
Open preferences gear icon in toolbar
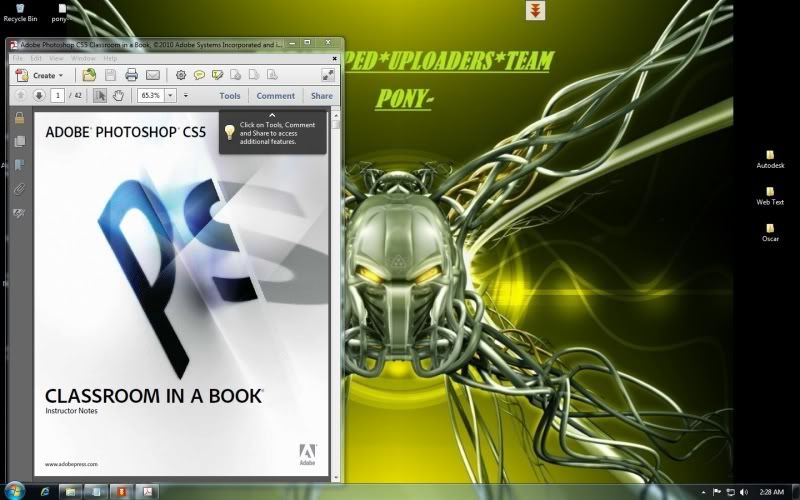click(x=181, y=75)
